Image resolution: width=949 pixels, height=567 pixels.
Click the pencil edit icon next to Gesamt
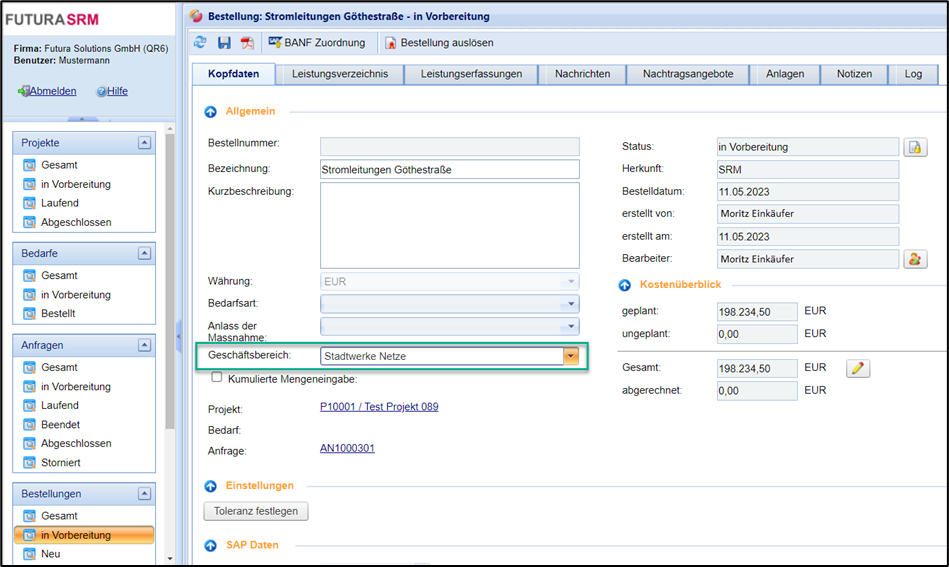click(857, 368)
